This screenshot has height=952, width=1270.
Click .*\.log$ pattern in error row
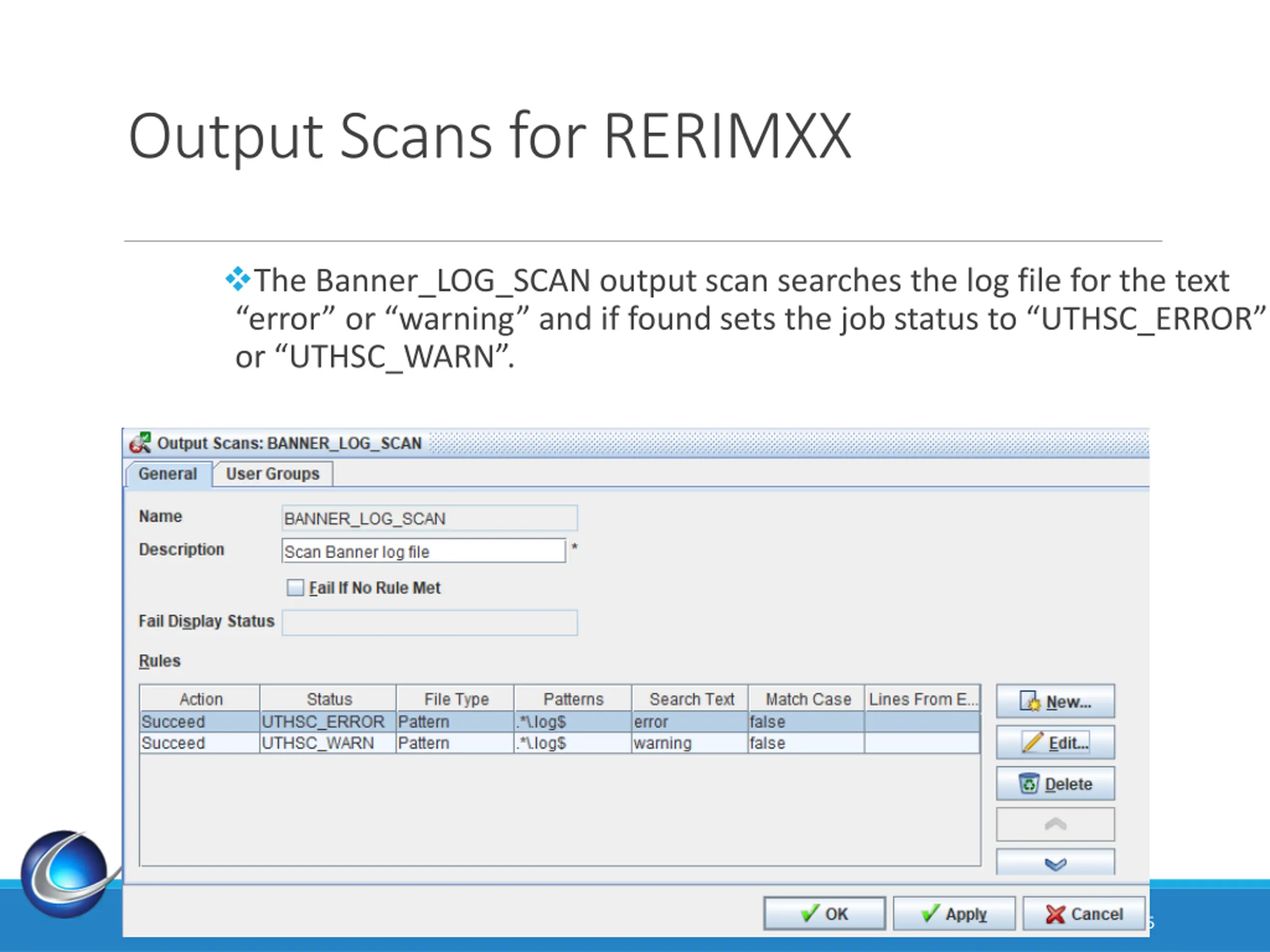coord(573,721)
